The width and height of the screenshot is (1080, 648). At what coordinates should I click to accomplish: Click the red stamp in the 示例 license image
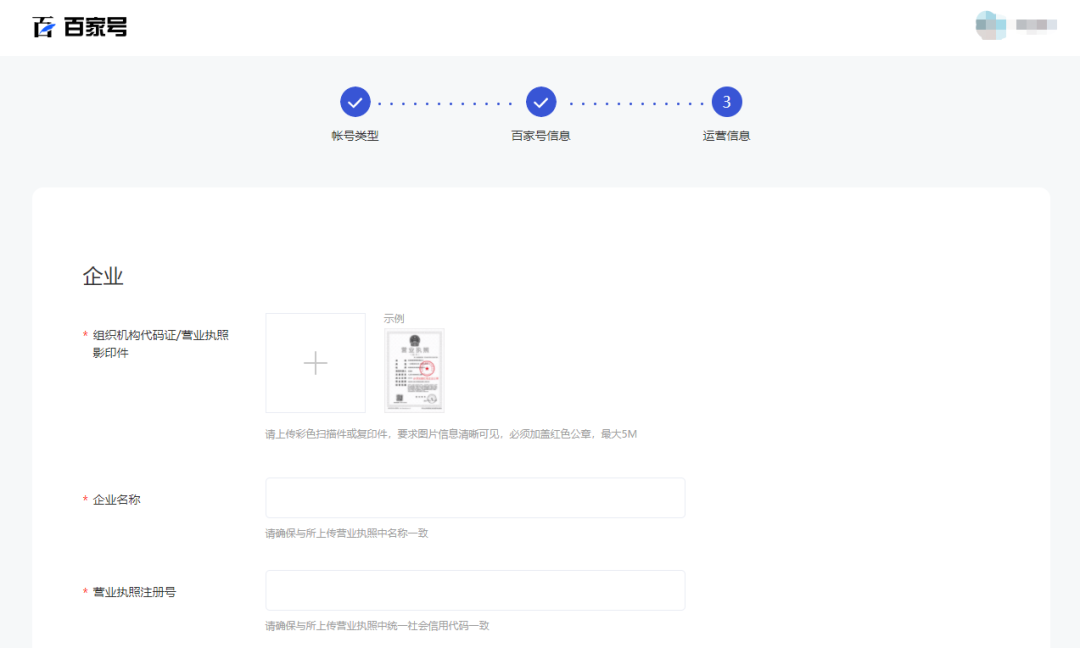427,368
